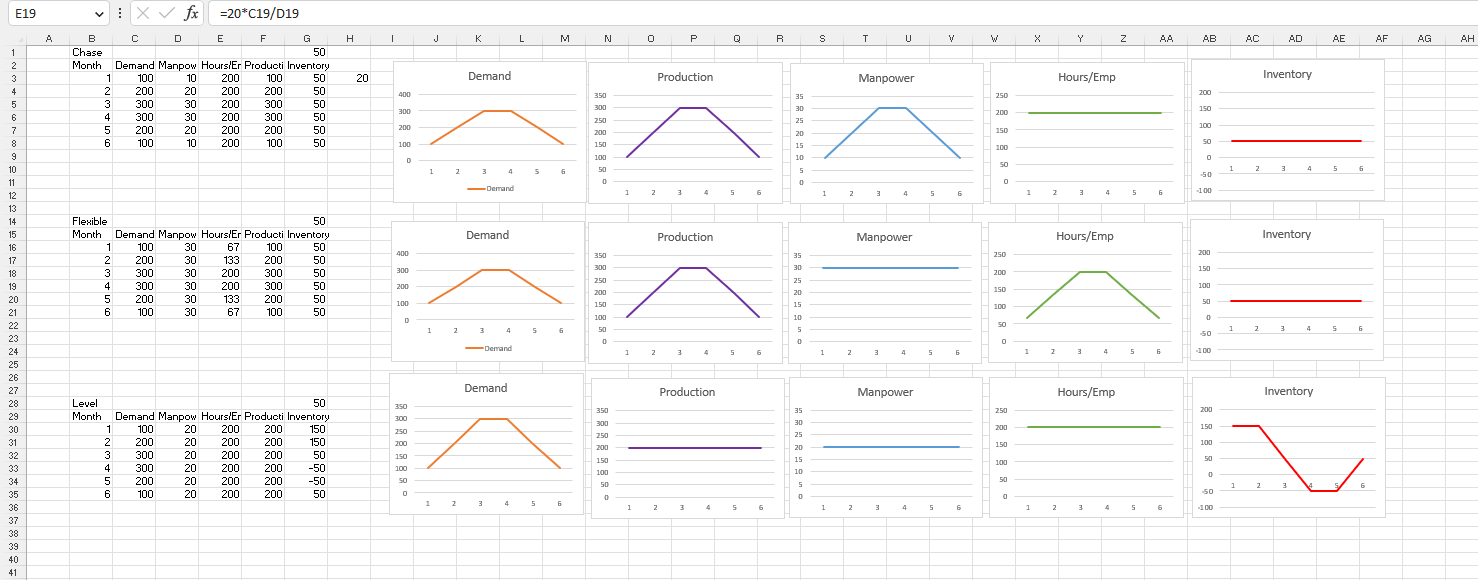
Task: Select the Chase Inventory chart
Action: pyautogui.click(x=1287, y=130)
